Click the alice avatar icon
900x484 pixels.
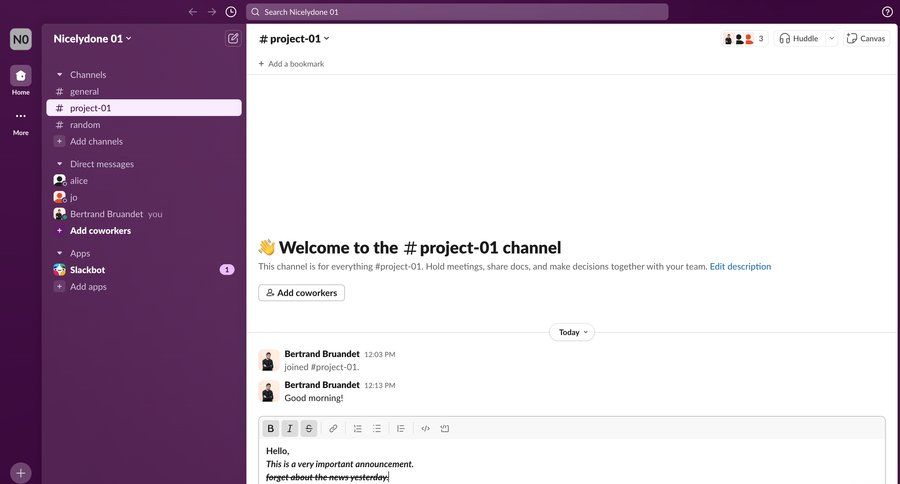pyautogui.click(x=60, y=180)
